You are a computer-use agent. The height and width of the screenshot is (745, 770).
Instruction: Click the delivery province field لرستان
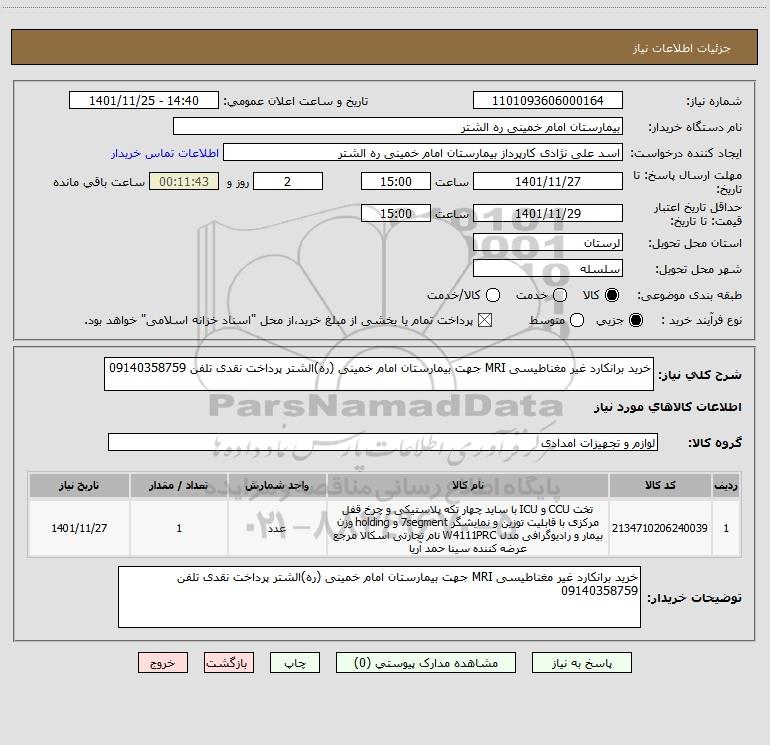pyautogui.click(x=548, y=243)
